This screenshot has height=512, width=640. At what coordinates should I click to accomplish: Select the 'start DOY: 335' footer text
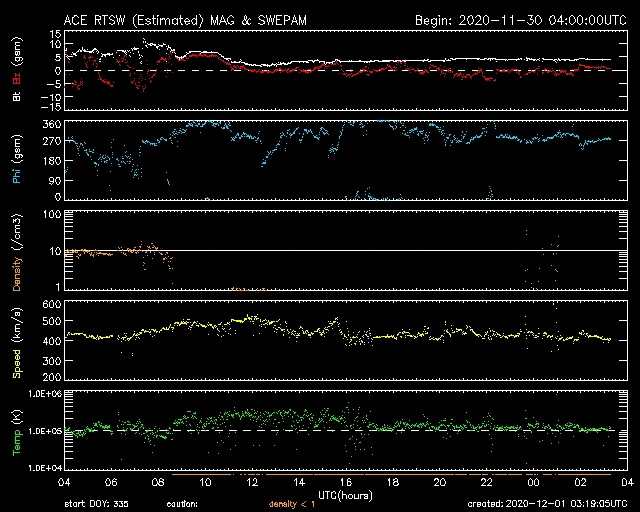tap(96, 504)
